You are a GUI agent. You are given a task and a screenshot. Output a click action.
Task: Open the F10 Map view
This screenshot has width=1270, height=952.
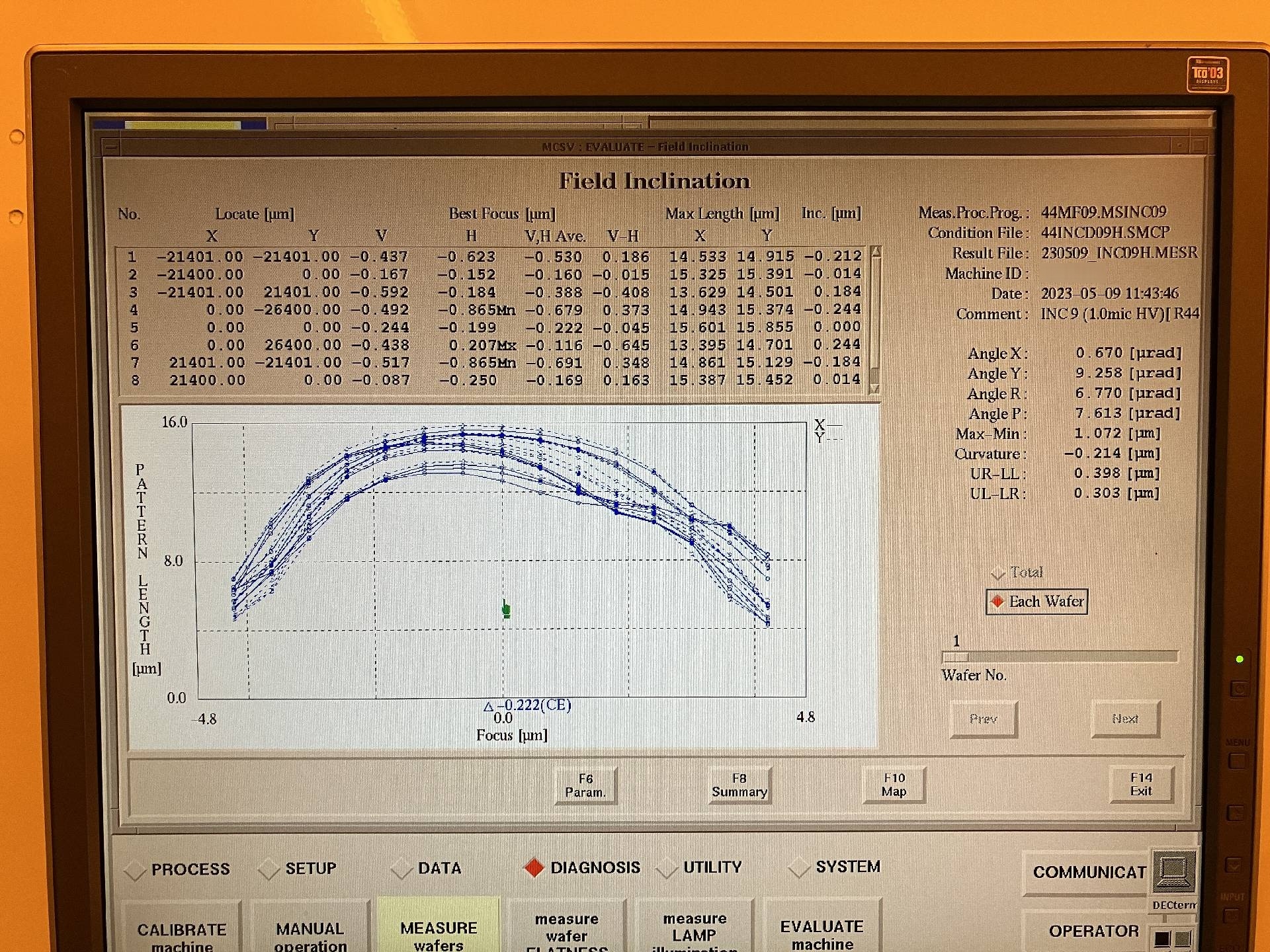(x=894, y=785)
